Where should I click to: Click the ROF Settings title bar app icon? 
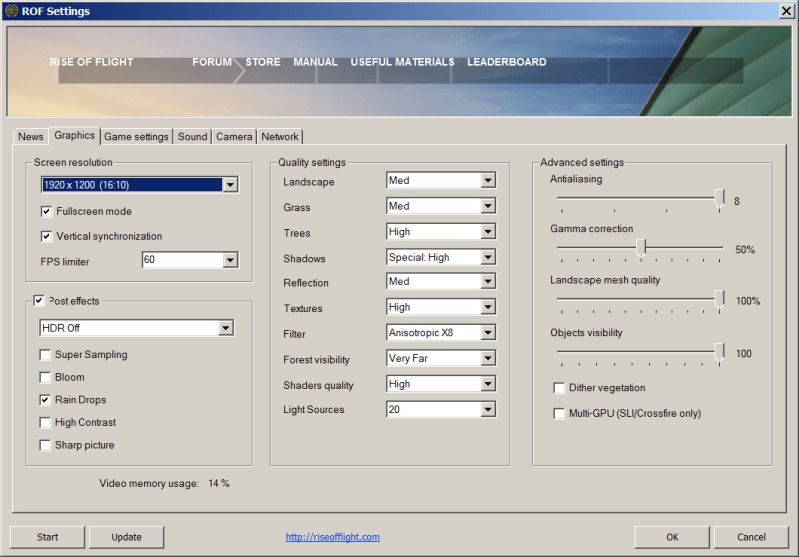pos(11,11)
